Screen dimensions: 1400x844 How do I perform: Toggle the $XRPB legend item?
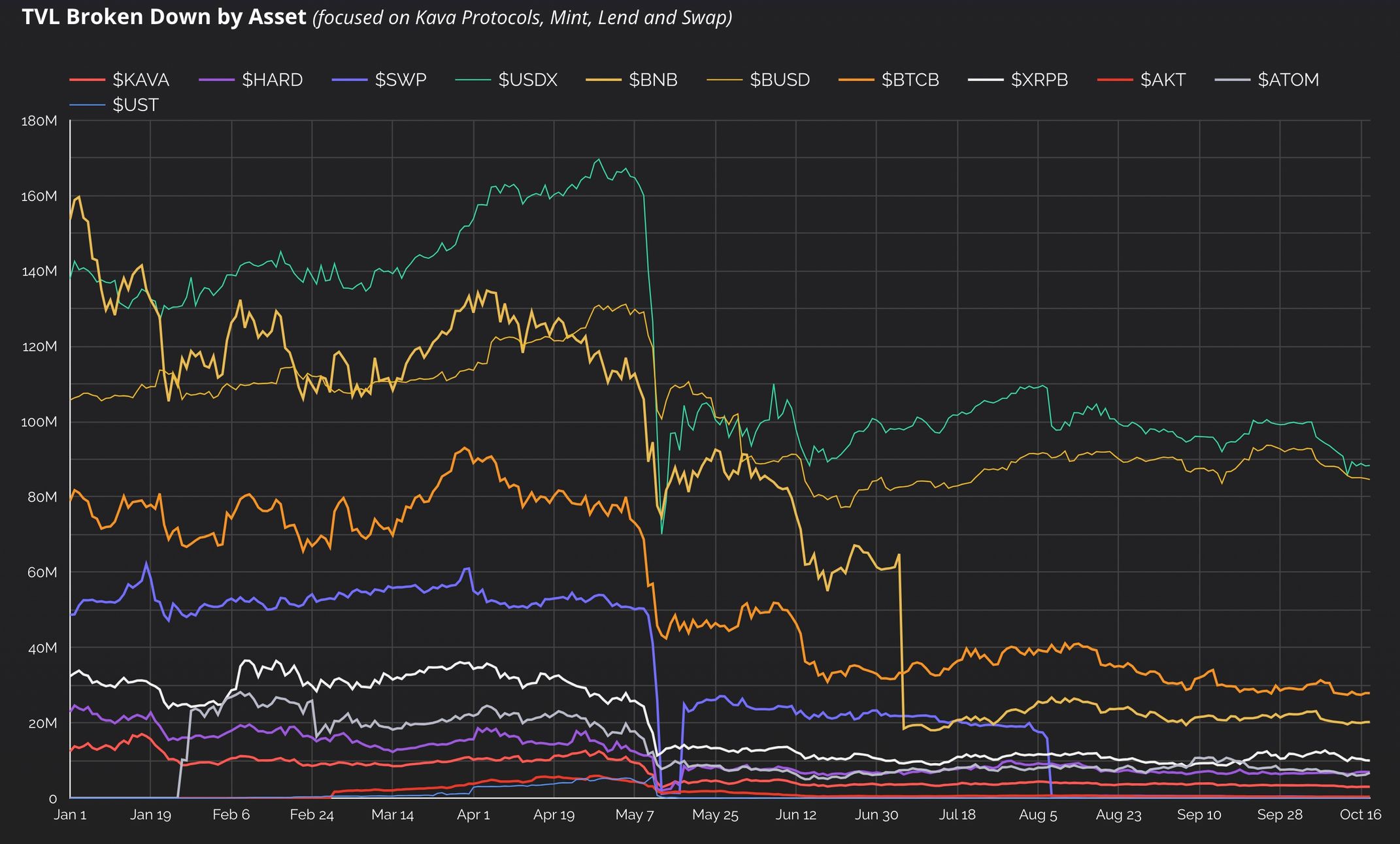pyautogui.click(x=1039, y=80)
